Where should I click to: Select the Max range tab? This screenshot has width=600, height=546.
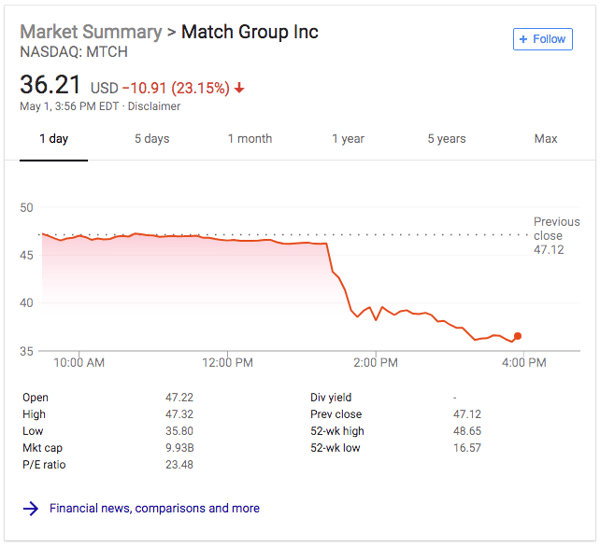545,139
